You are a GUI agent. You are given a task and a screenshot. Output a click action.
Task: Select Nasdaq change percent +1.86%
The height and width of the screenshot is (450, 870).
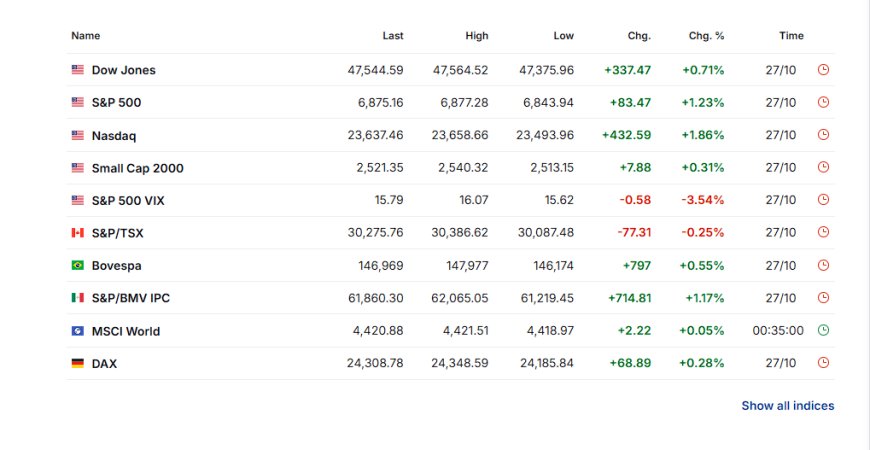[x=702, y=135]
